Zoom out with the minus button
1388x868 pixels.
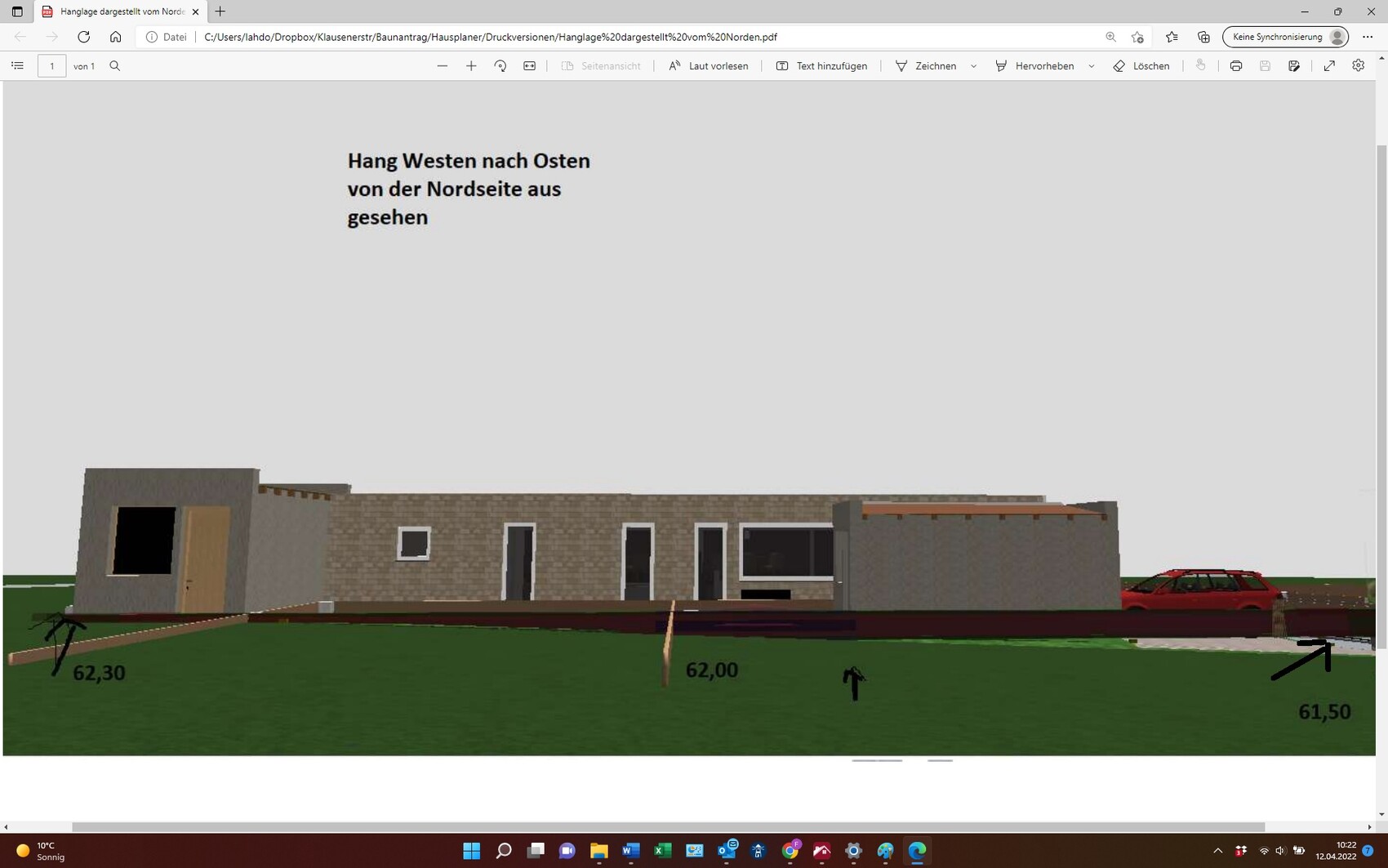click(443, 66)
